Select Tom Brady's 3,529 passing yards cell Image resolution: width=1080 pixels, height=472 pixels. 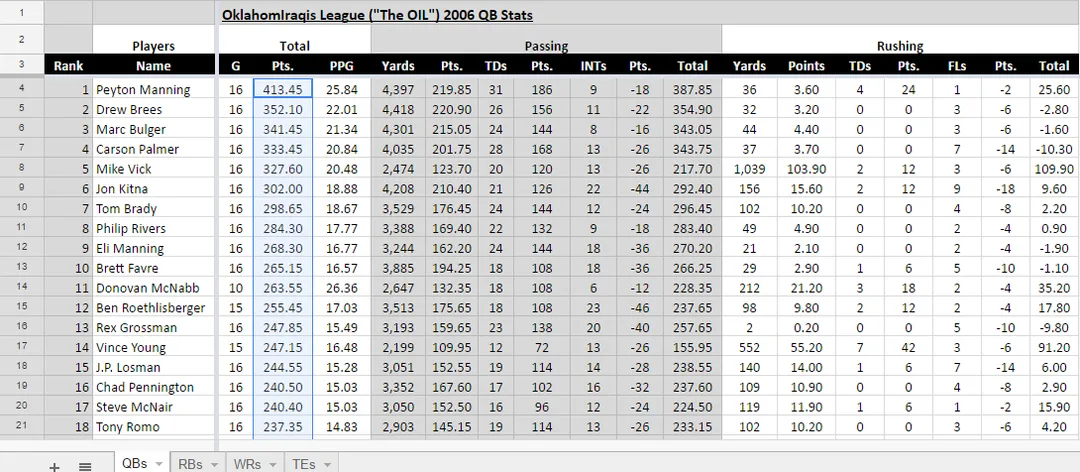point(398,209)
